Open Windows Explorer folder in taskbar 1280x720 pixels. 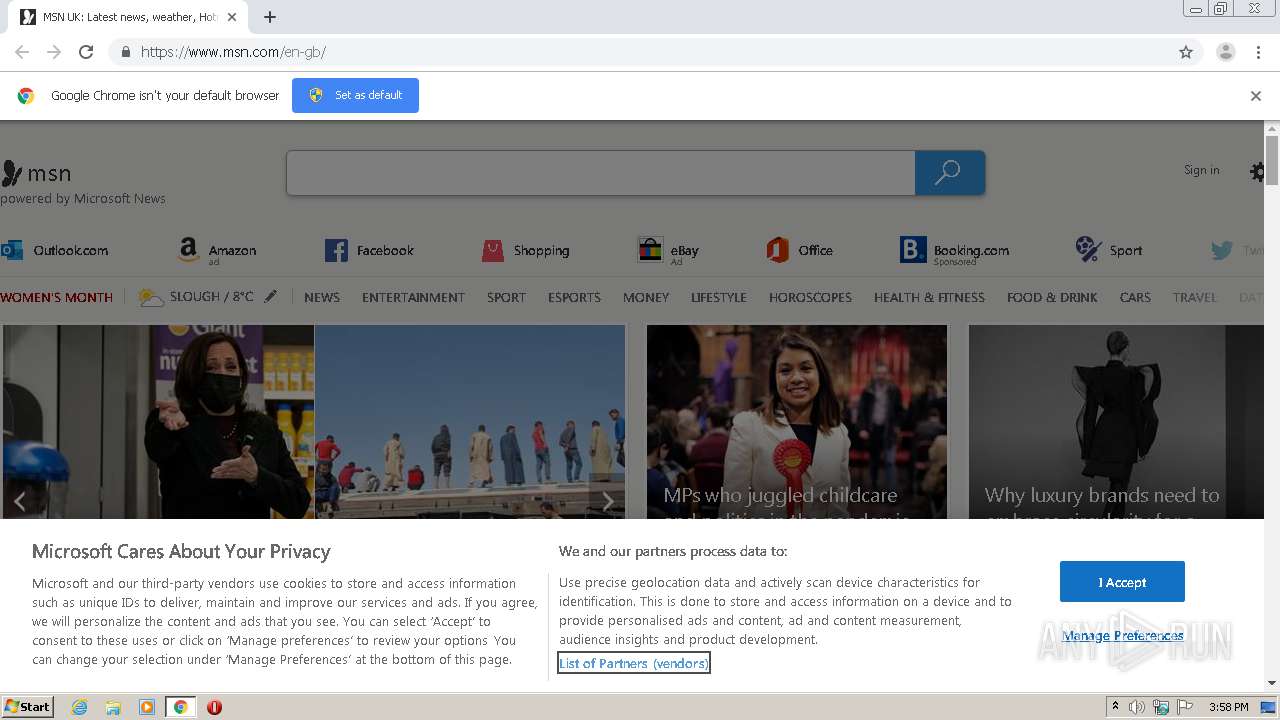coord(113,707)
